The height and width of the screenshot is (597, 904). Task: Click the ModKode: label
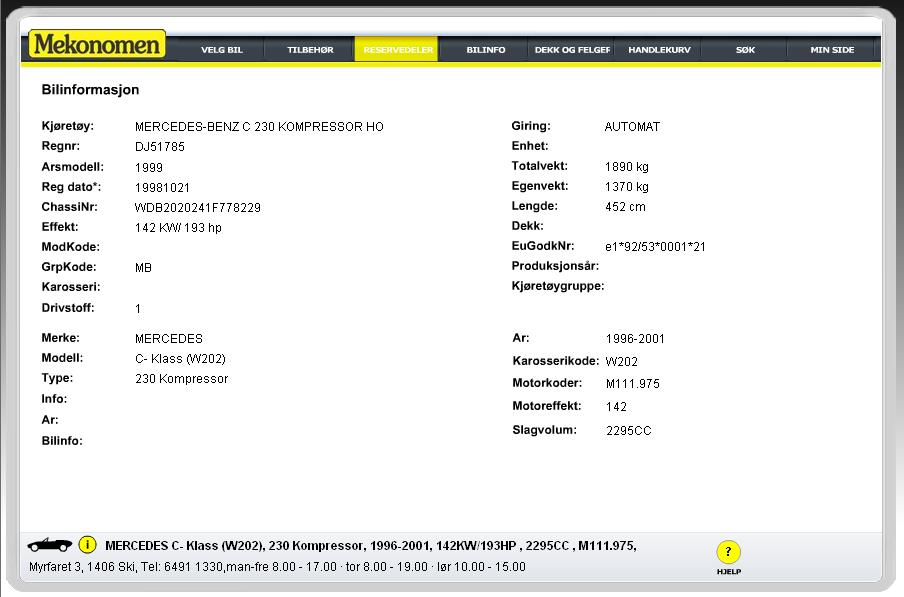70,247
